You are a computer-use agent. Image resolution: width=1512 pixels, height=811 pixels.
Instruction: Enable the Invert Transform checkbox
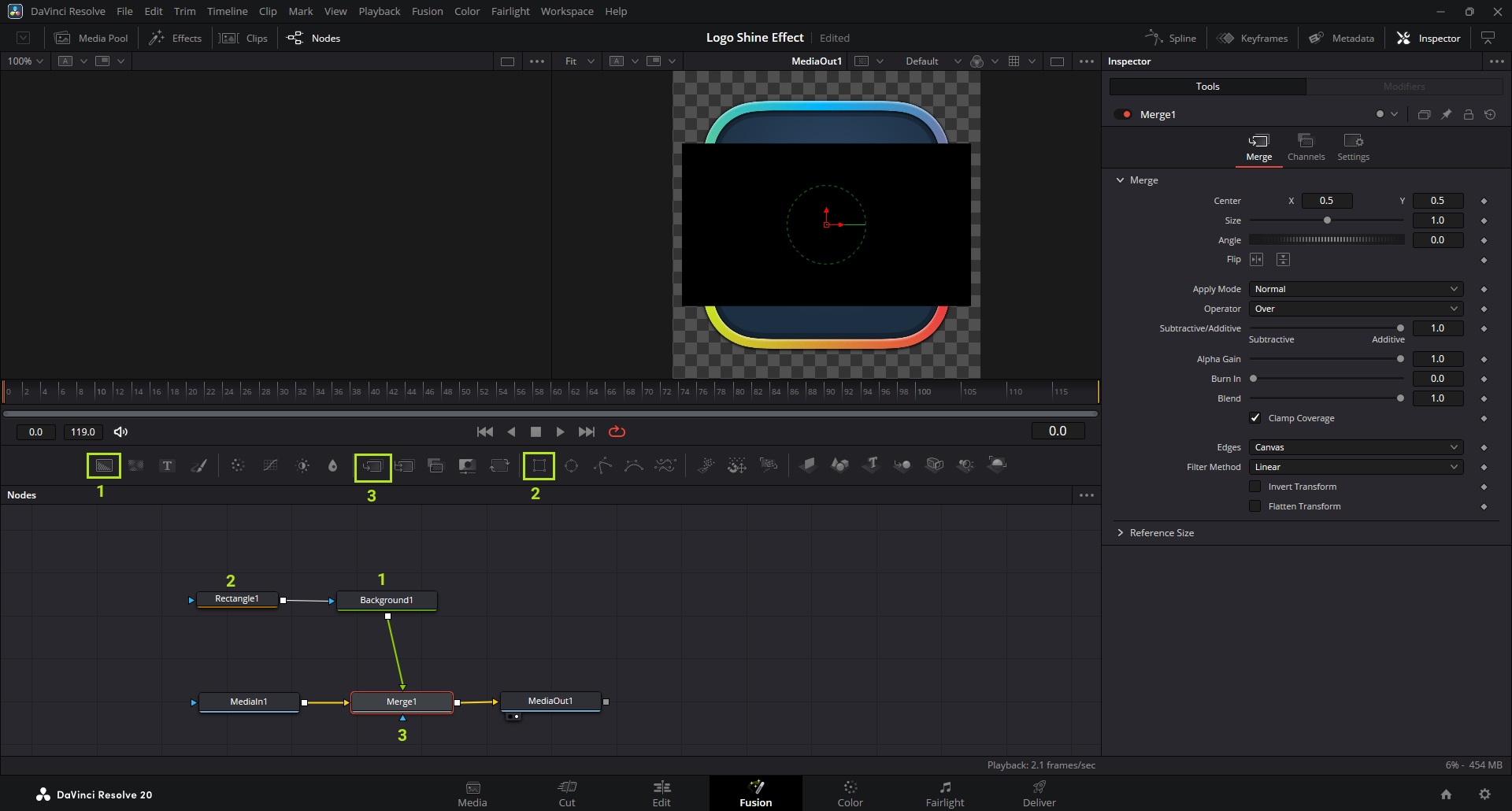point(1255,487)
